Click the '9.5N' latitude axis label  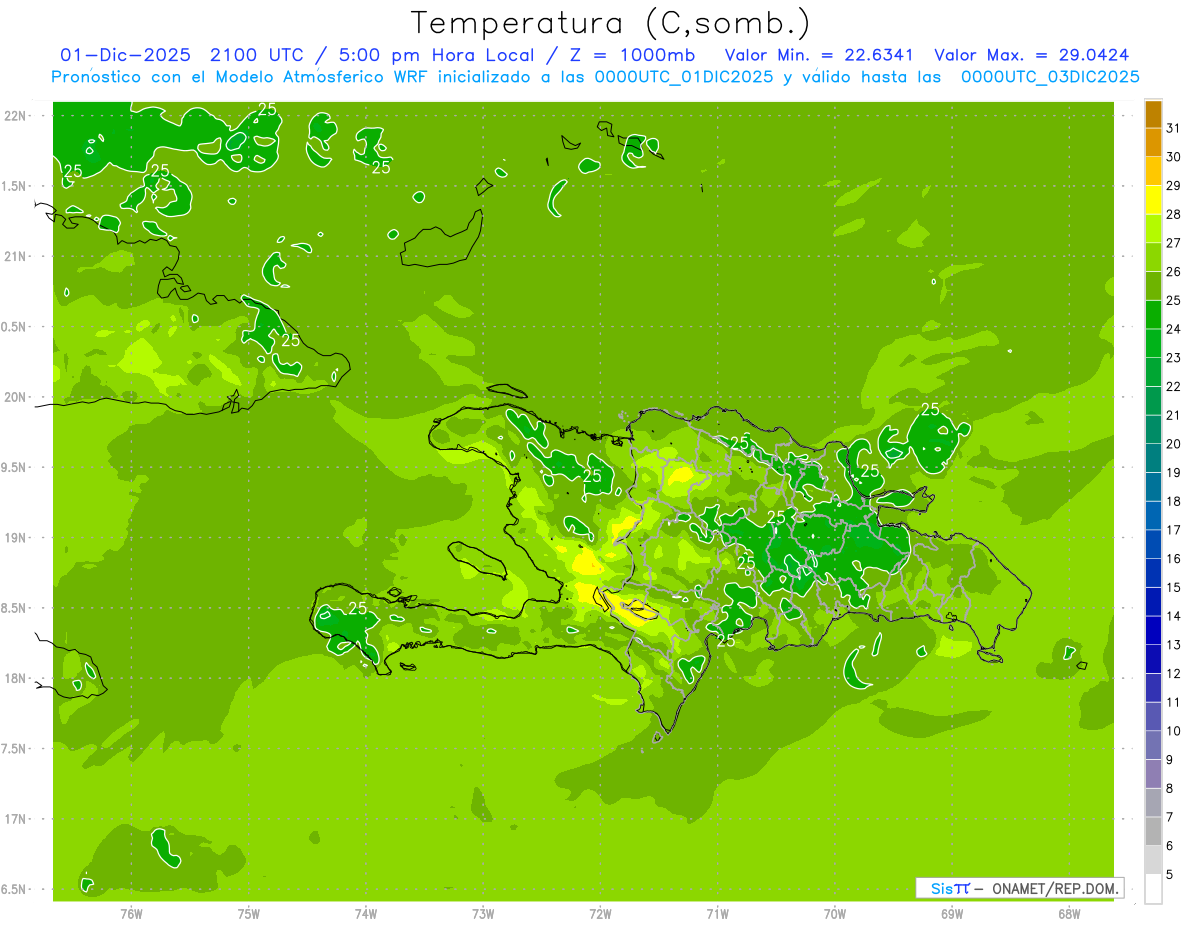coord(15,468)
